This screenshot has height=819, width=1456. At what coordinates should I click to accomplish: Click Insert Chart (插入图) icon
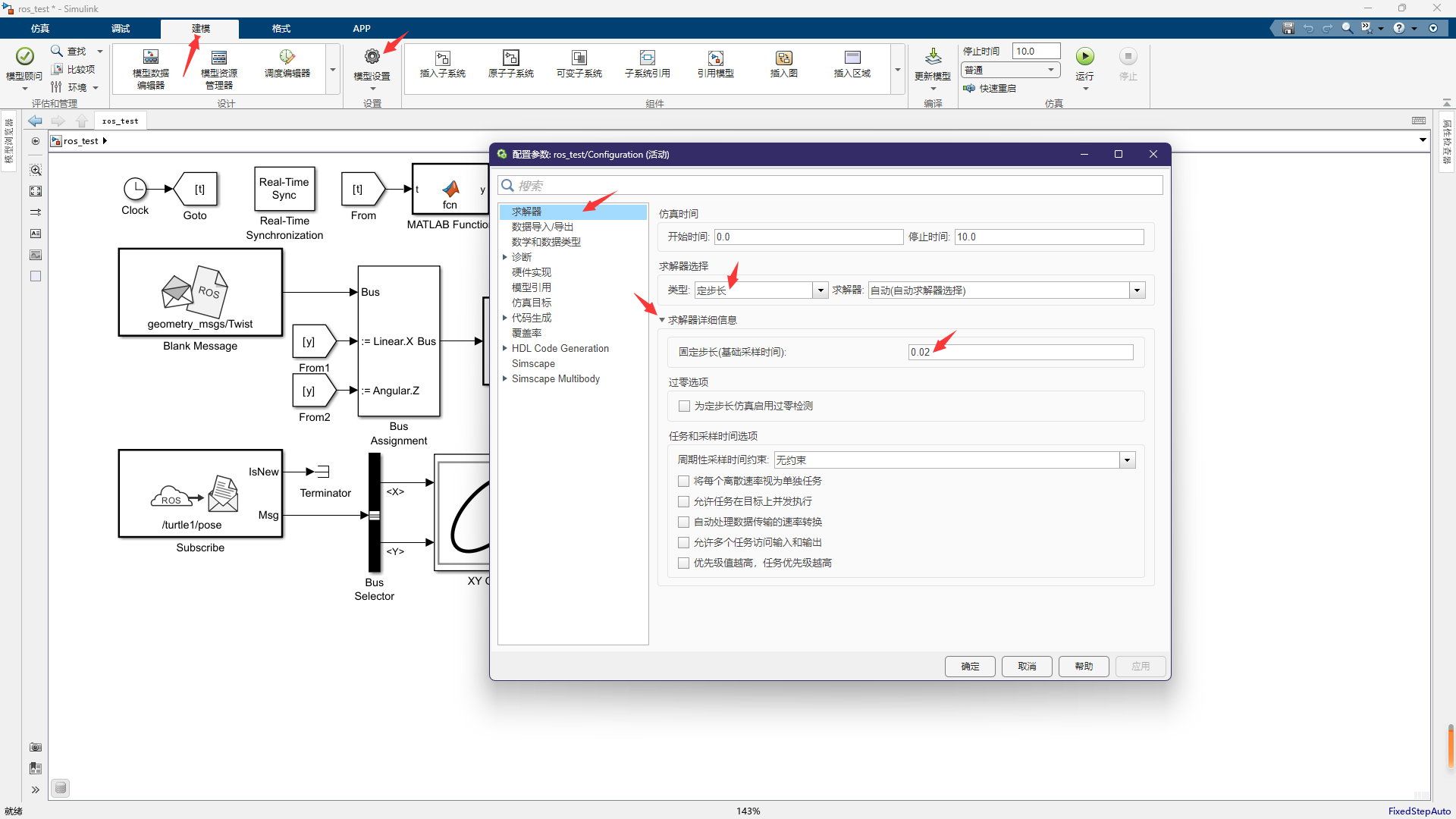[784, 58]
